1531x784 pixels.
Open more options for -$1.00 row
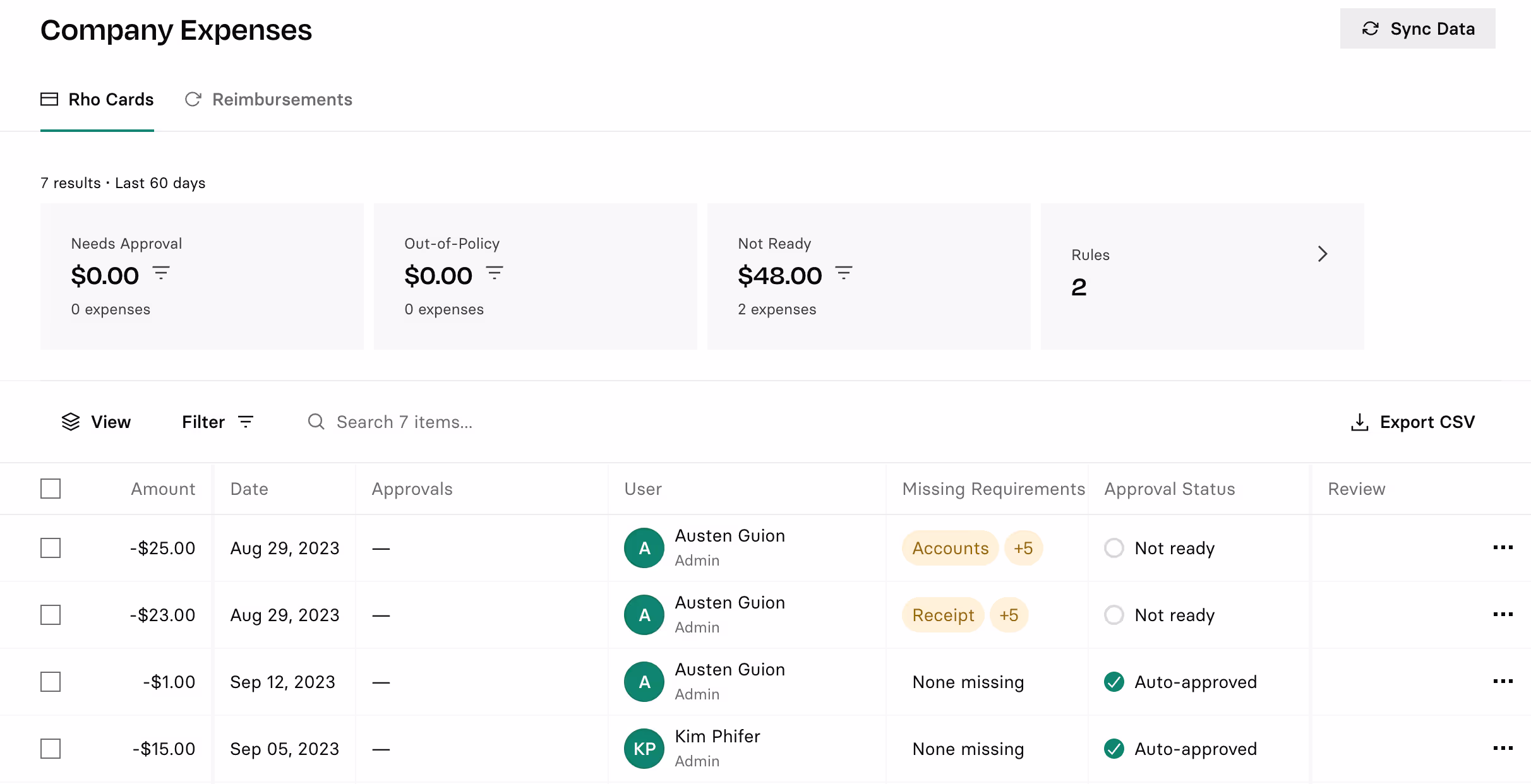(x=1503, y=681)
